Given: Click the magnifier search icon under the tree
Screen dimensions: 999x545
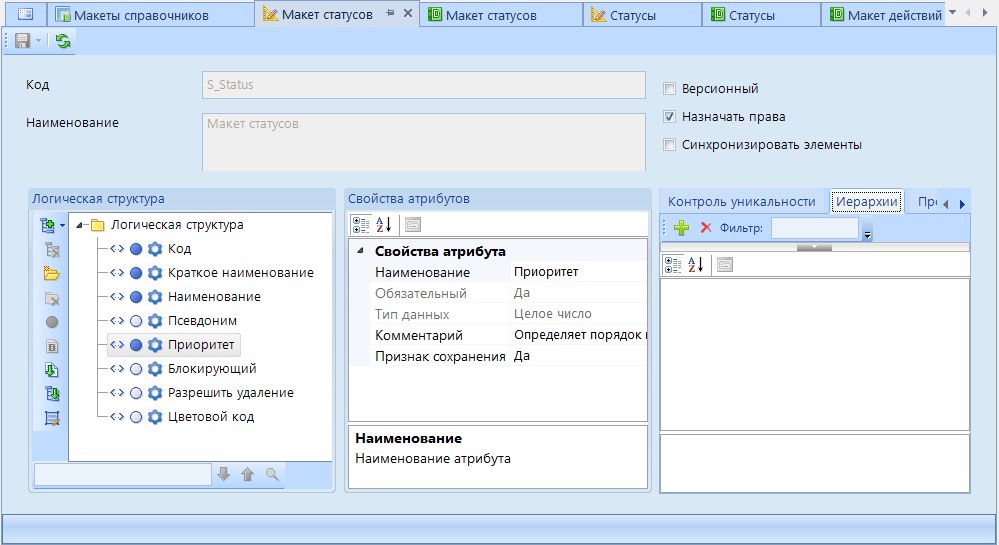Looking at the screenshot, I should click(x=271, y=474).
